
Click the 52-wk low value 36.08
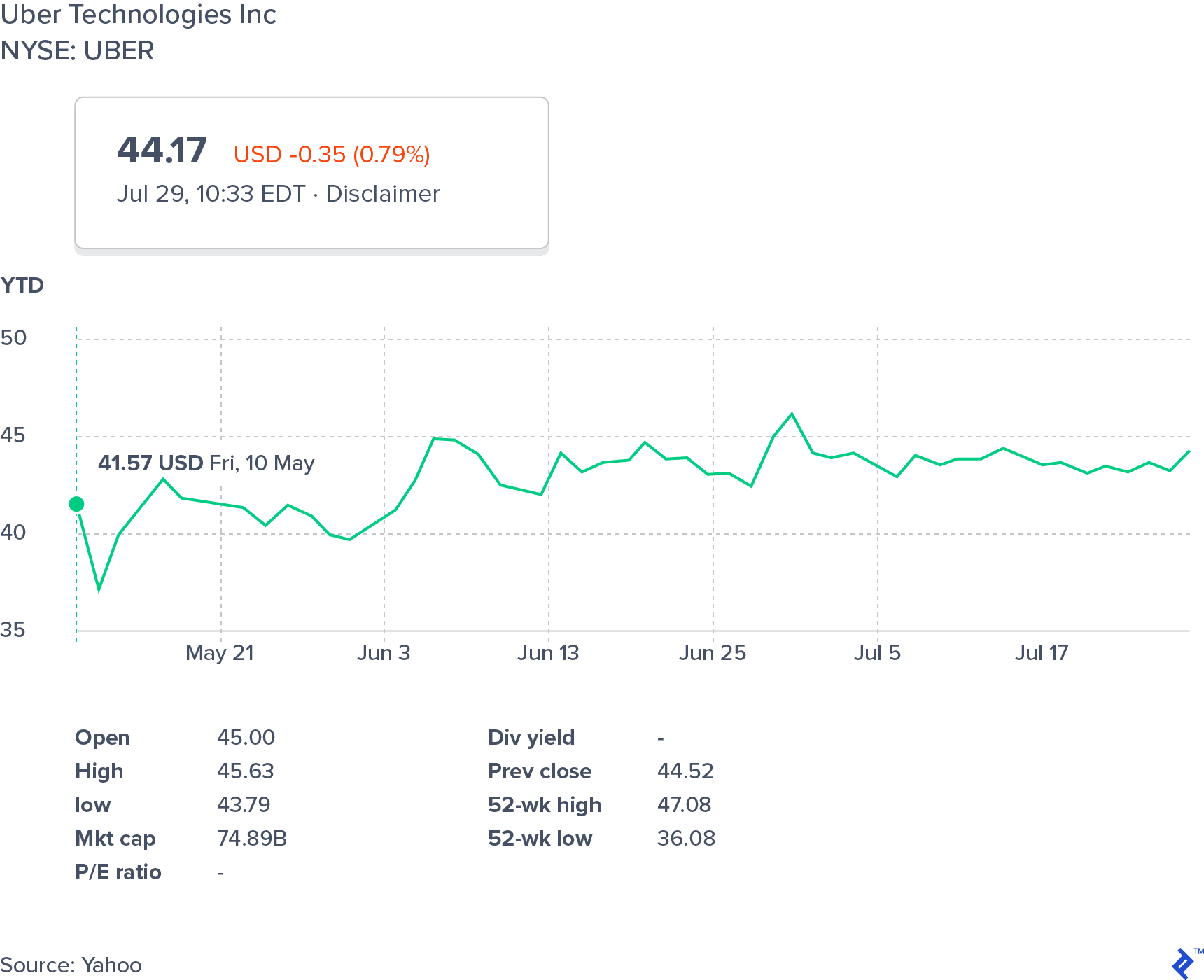tap(686, 839)
